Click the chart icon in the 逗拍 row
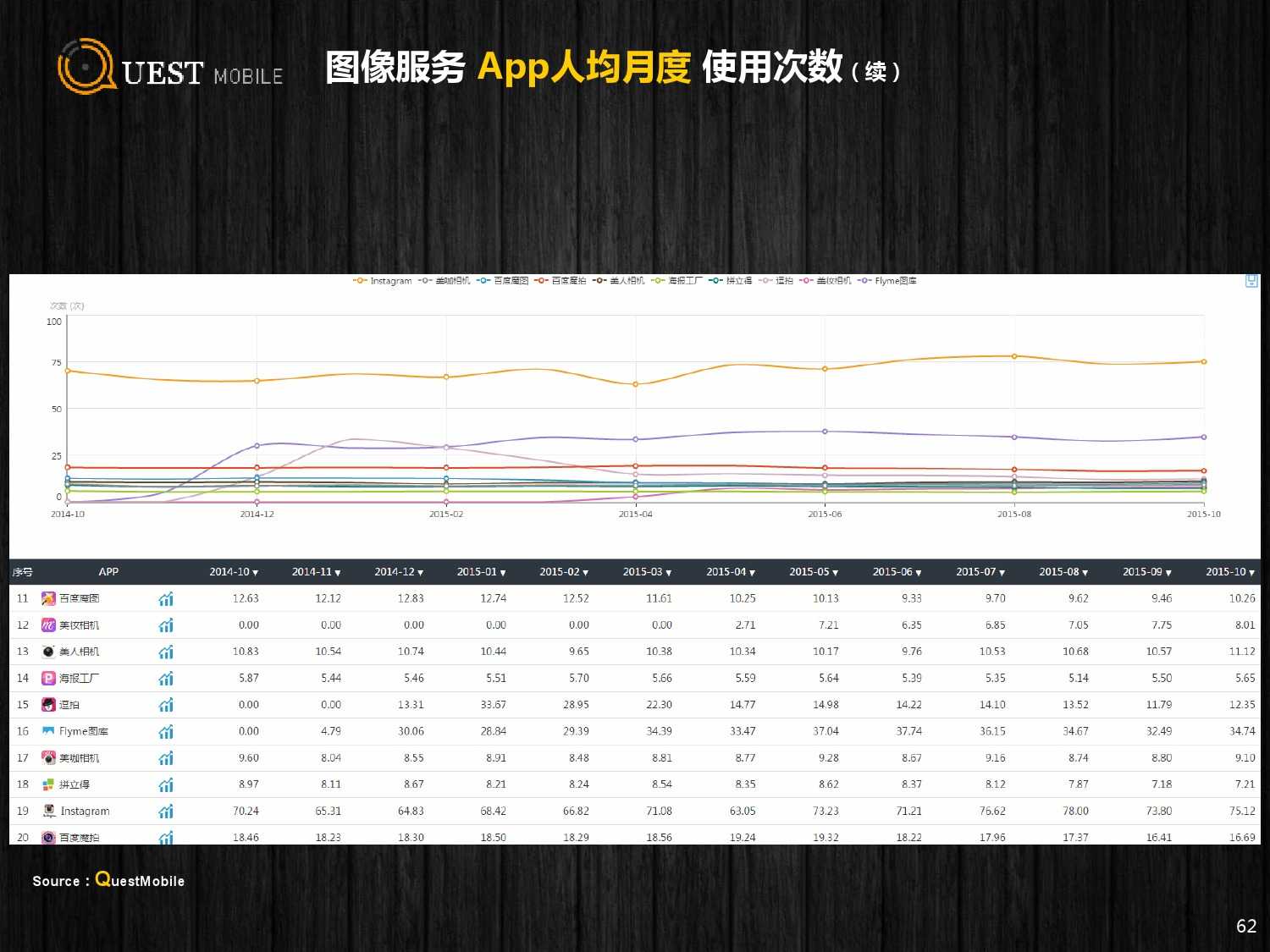The height and width of the screenshot is (952, 1270). (166, 705)
